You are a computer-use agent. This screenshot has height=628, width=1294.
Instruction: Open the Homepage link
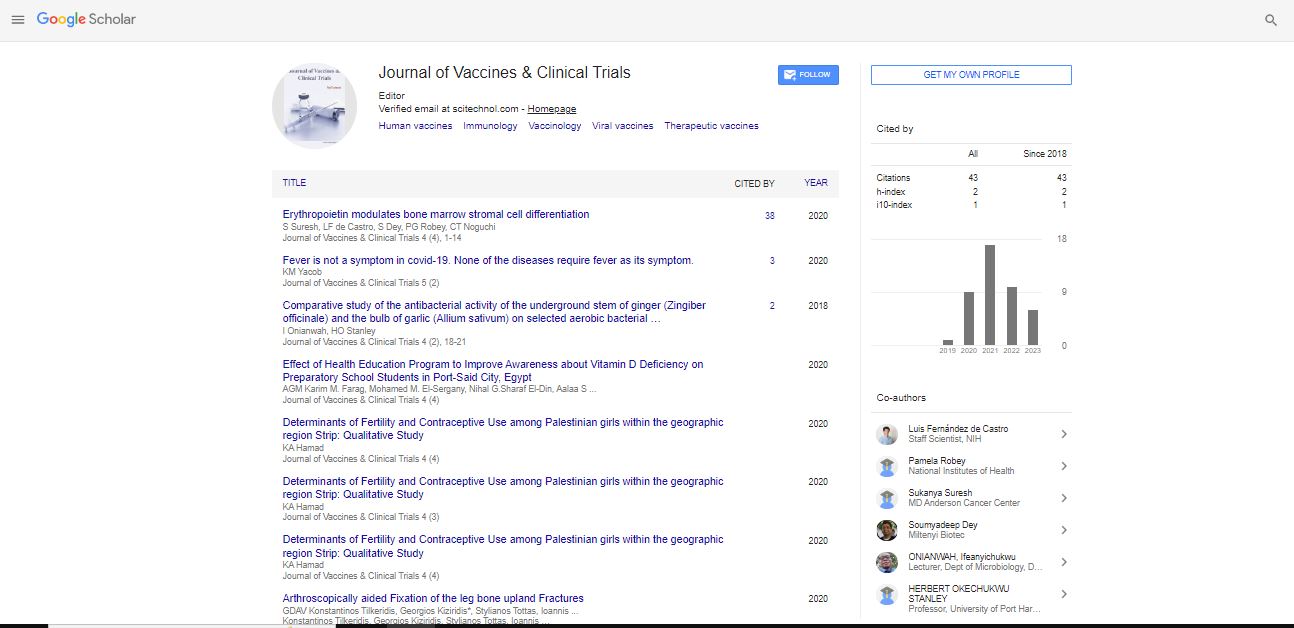(552, 109)
